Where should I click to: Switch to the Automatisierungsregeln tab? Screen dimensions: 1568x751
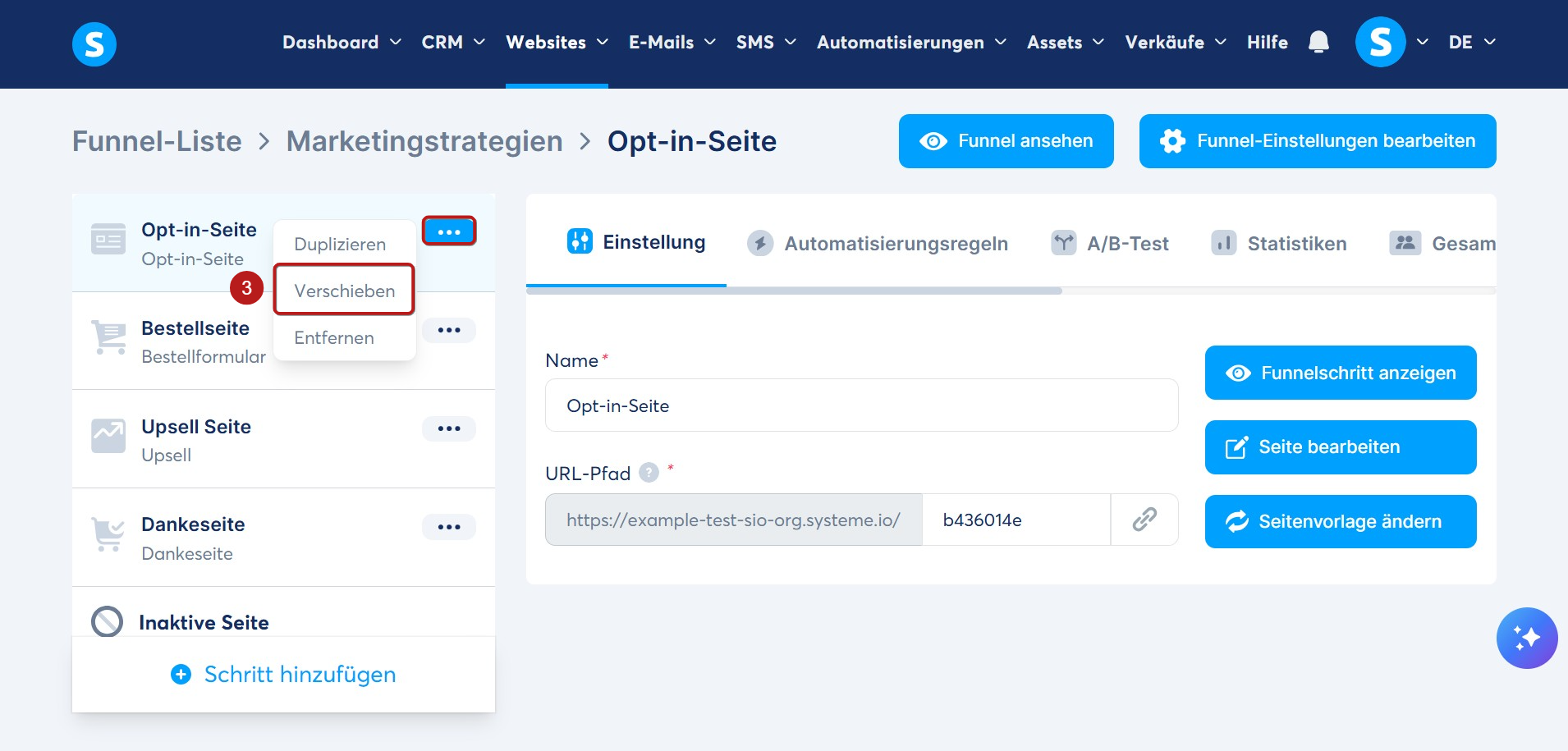point(878,244)
